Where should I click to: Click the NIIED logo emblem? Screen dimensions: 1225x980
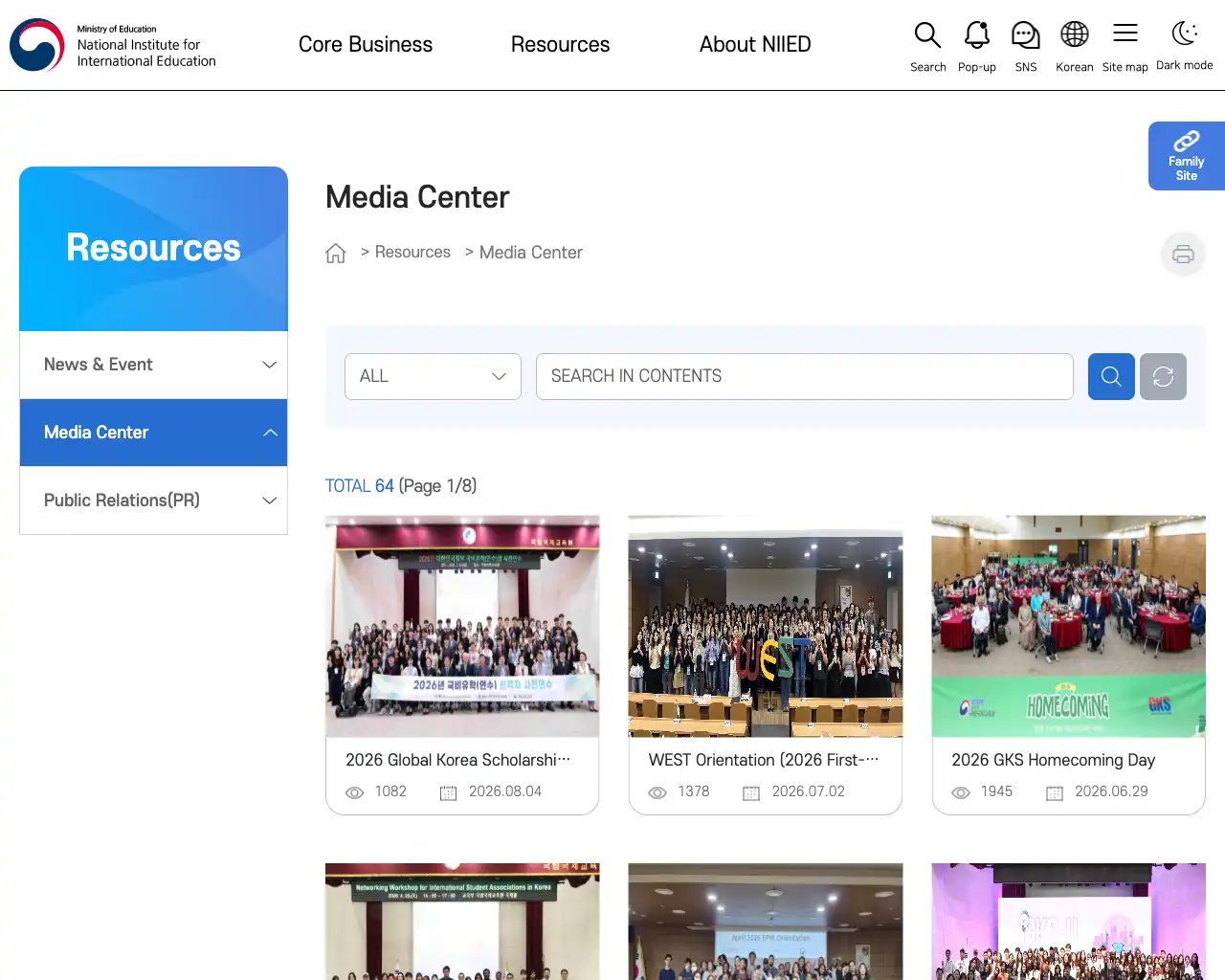point(37,45)
